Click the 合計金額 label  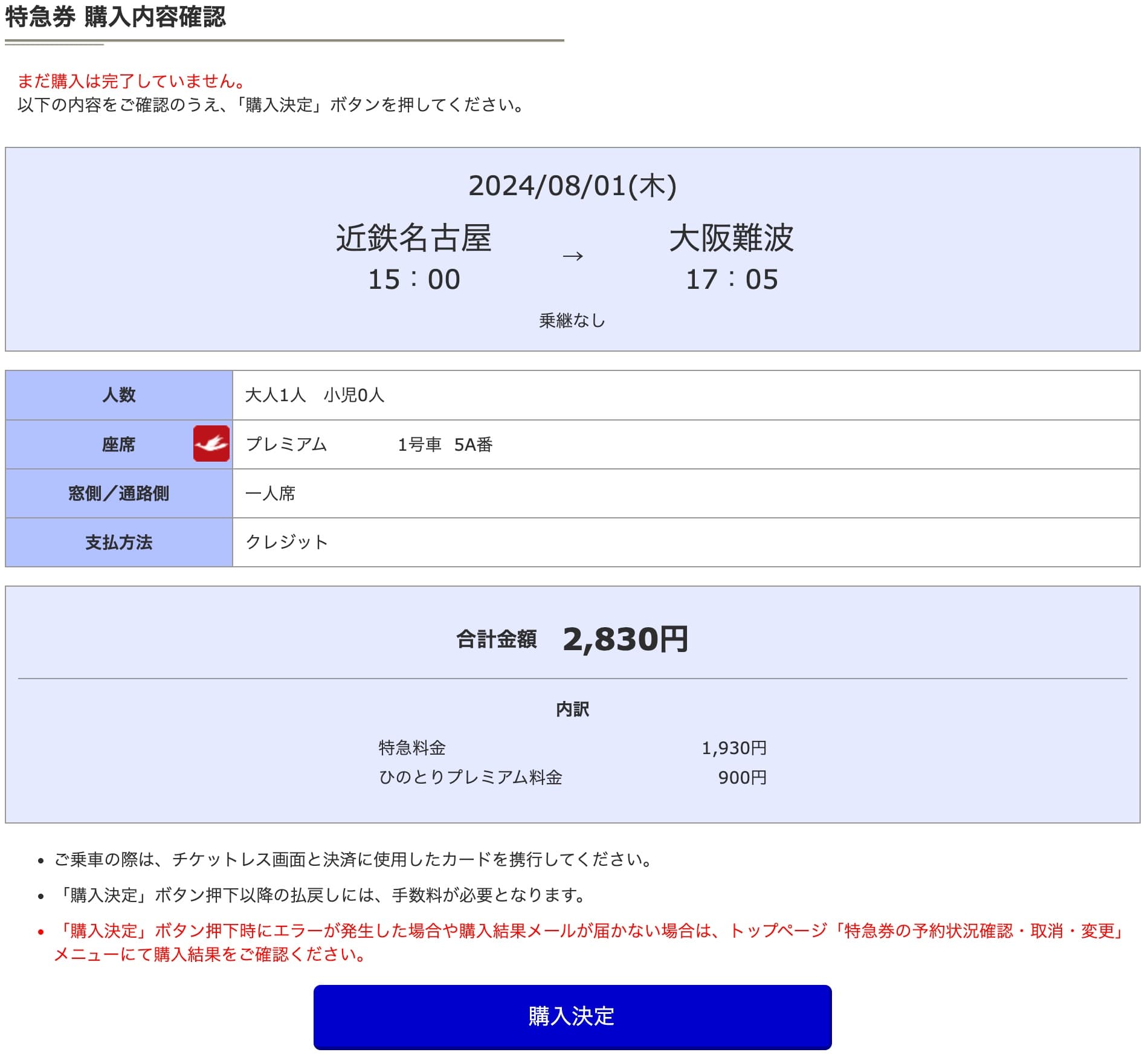[x=497, y=639]
